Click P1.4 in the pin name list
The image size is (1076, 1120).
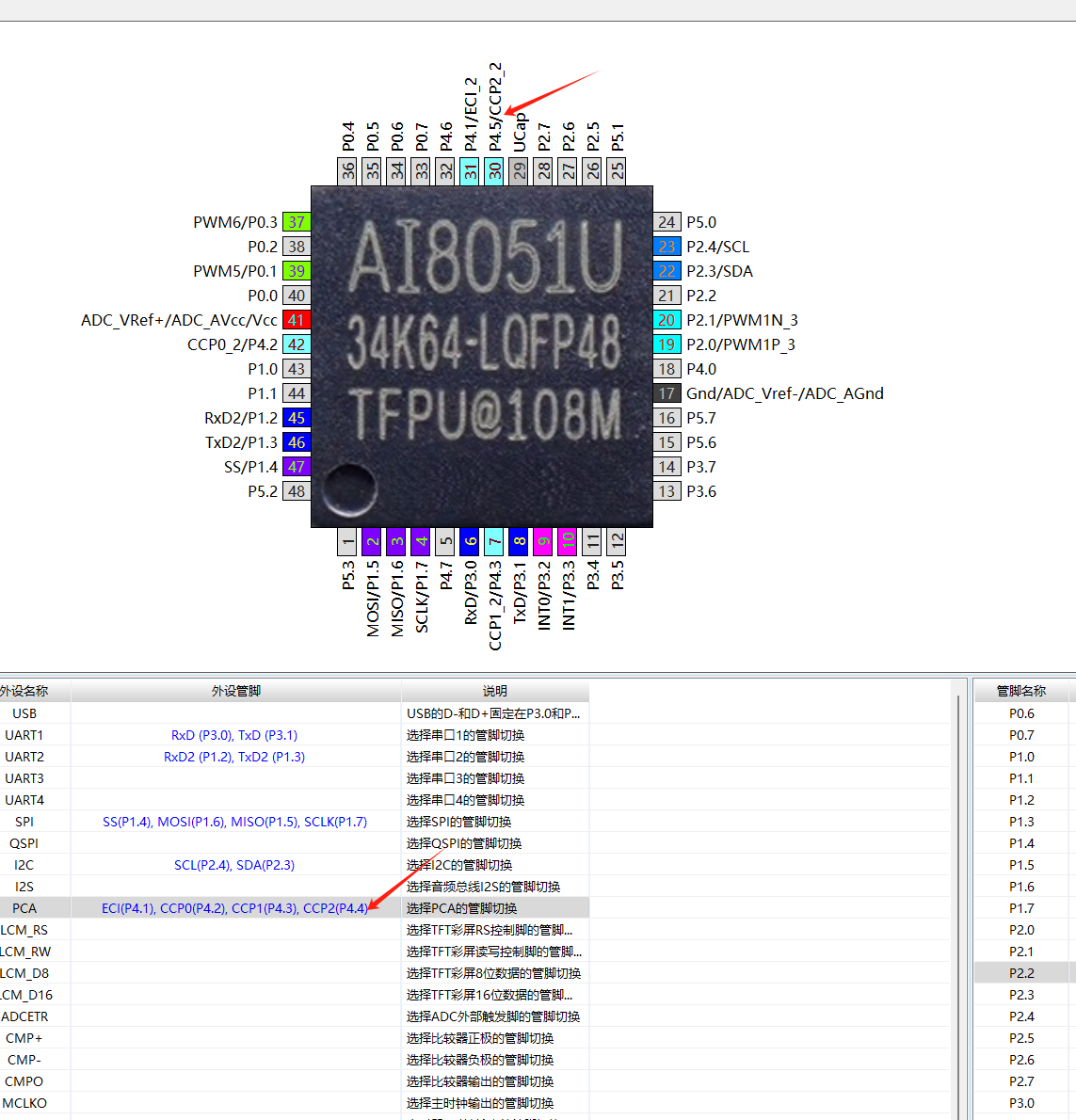click(1021, 843)
